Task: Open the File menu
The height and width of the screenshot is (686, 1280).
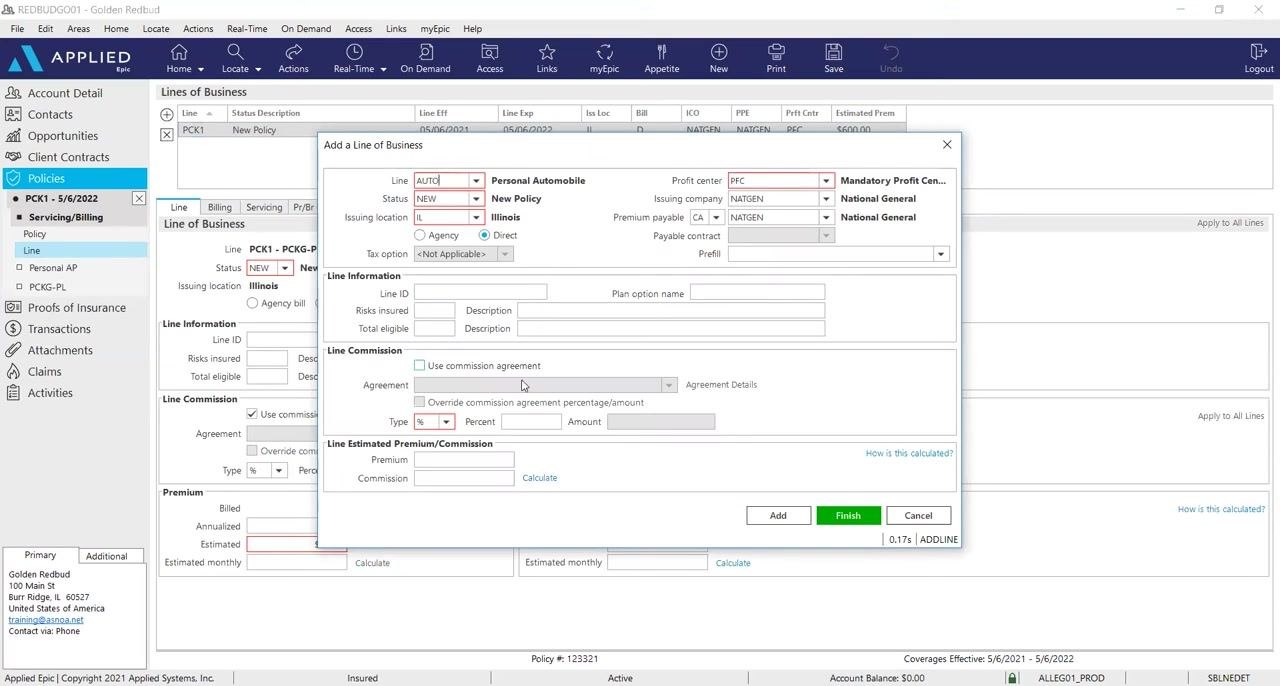Action: (17, 29)
